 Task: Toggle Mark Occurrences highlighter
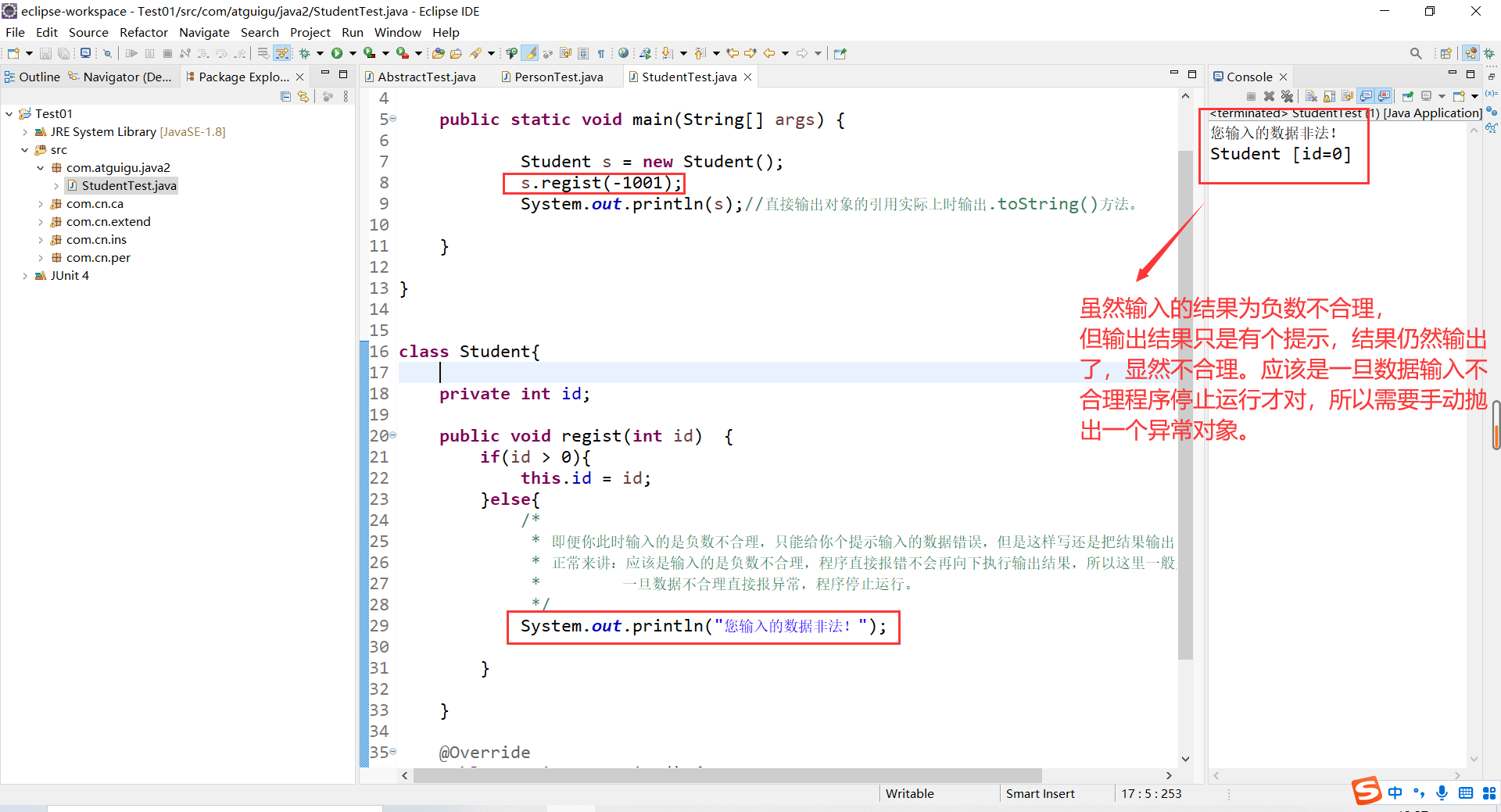(x=529, y=53)
